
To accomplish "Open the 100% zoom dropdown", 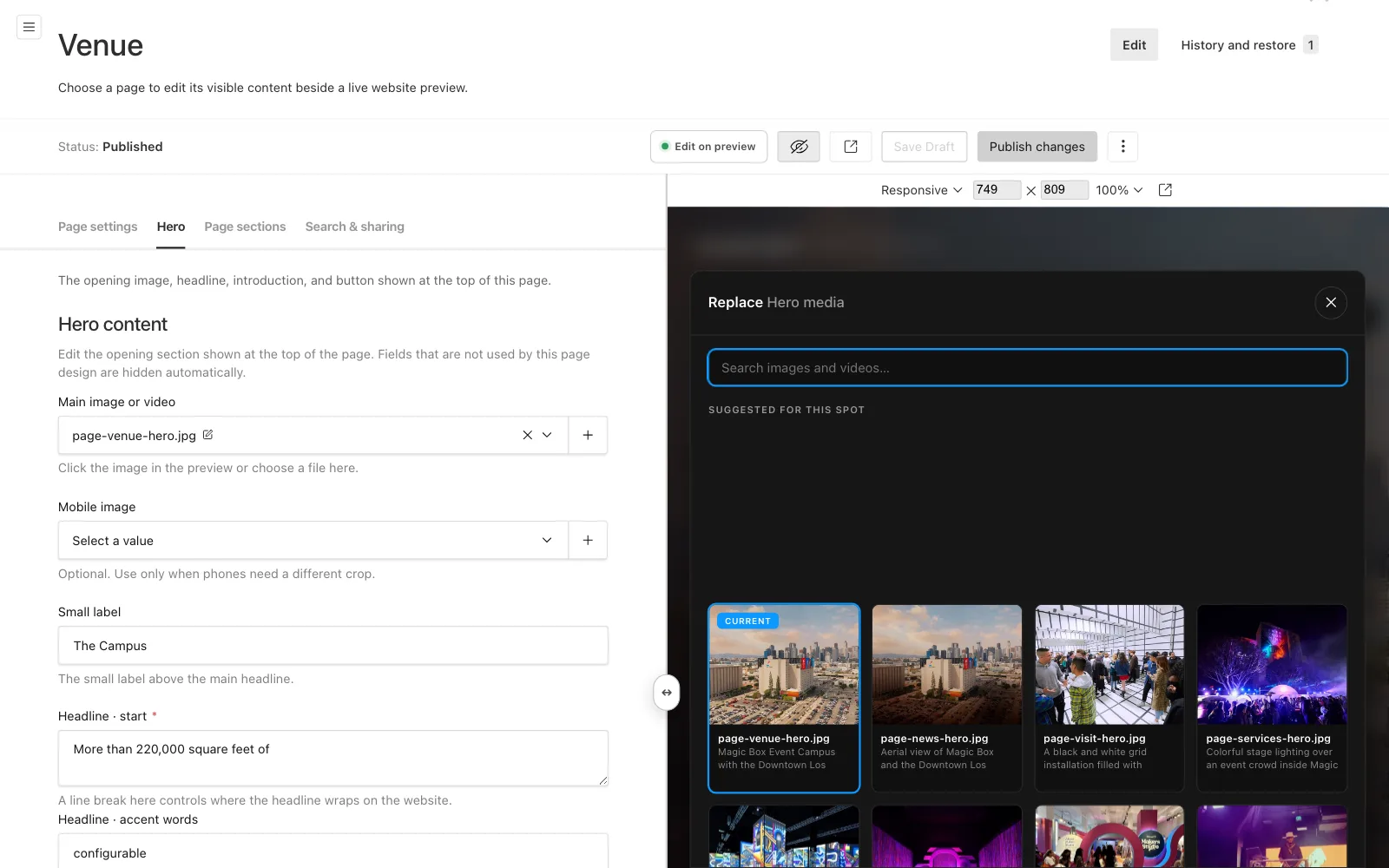I will (x=1119, y=190).
